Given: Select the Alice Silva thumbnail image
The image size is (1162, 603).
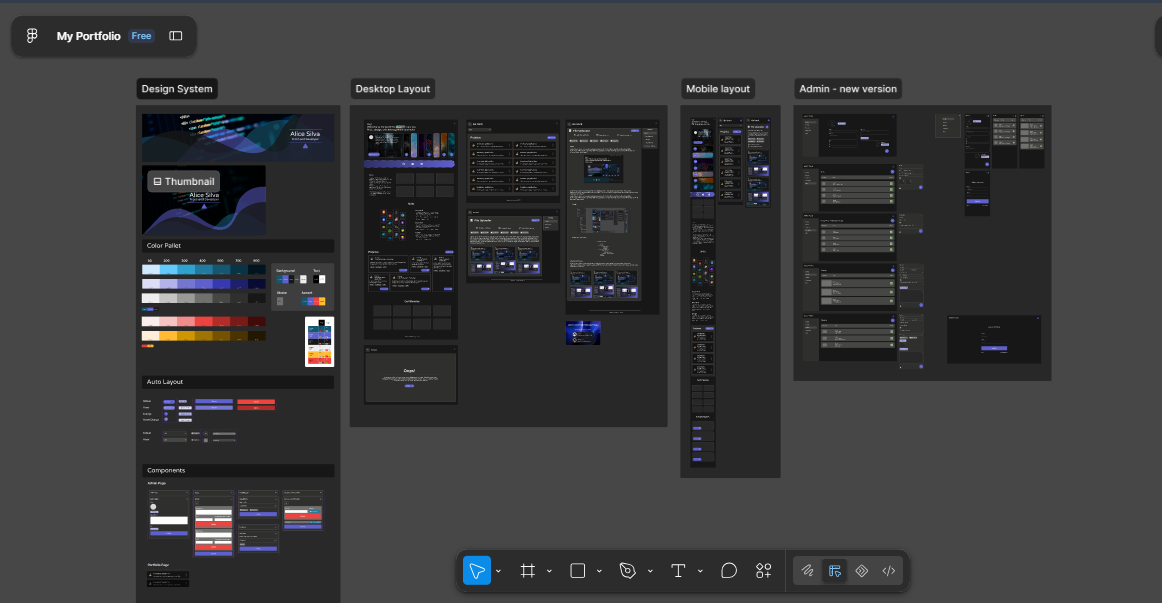Looking at the screenshot, I should (x=204, y=201).
